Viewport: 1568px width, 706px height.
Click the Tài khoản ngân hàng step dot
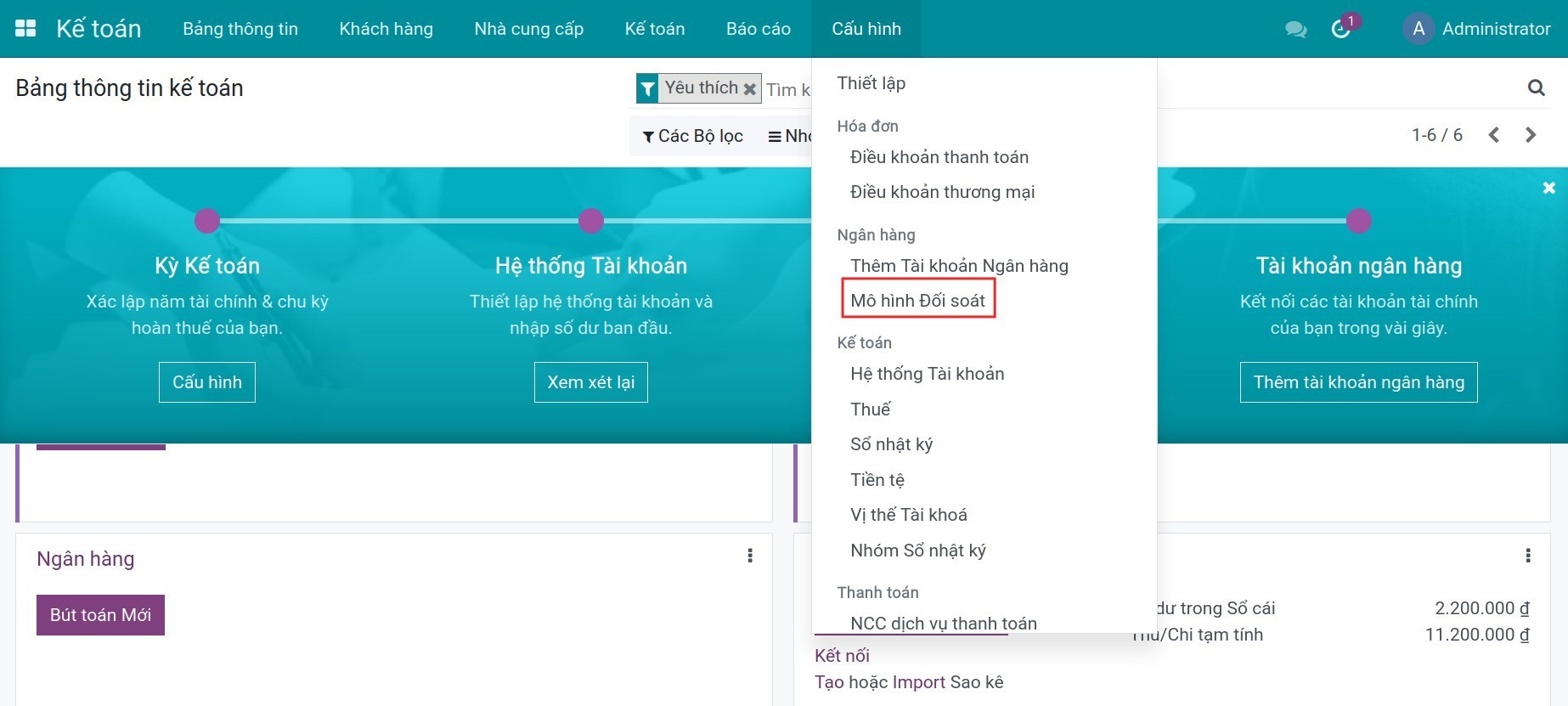point(1359,221)
